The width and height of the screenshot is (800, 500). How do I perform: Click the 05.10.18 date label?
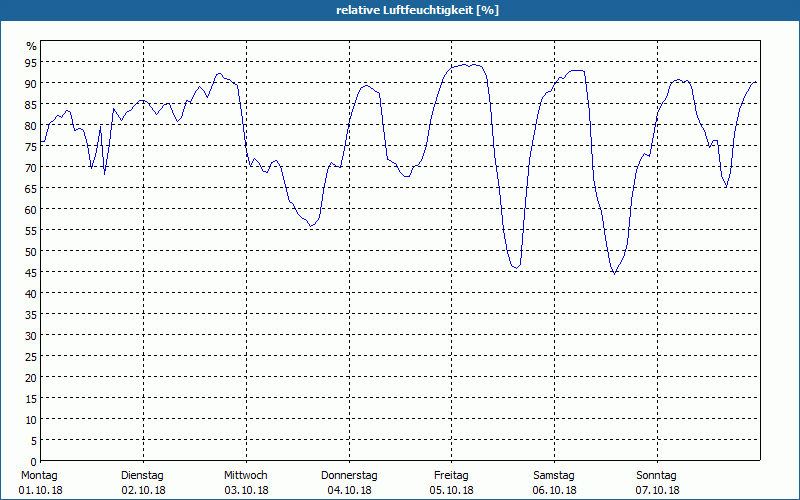(452, 490)
